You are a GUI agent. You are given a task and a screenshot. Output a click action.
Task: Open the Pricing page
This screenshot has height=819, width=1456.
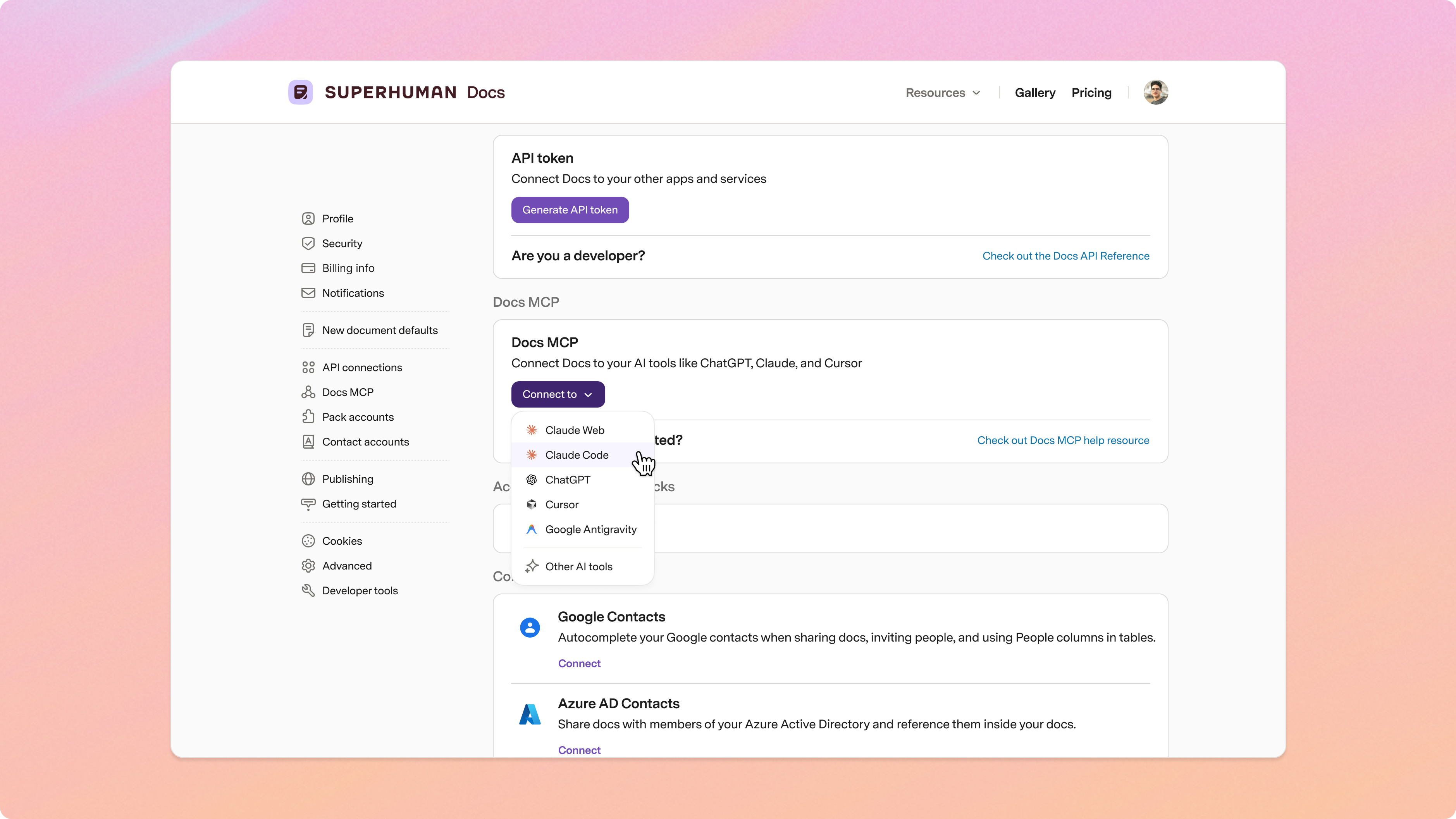pyautogui.click(x=1091, y=93)
